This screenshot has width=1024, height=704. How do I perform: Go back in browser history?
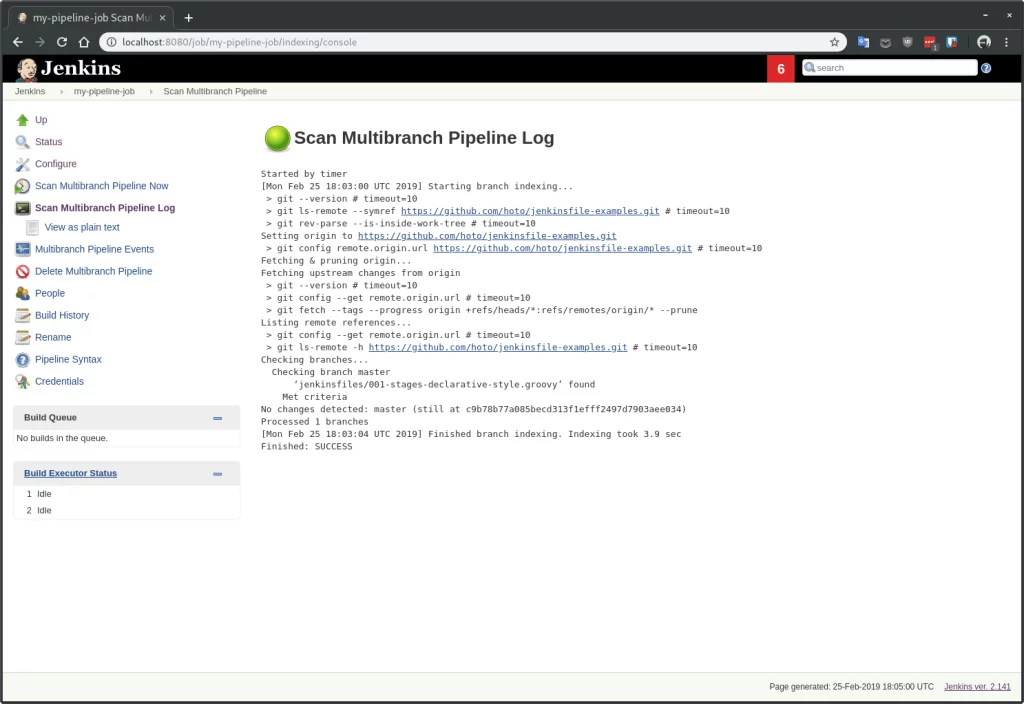(x=18, y=42)
